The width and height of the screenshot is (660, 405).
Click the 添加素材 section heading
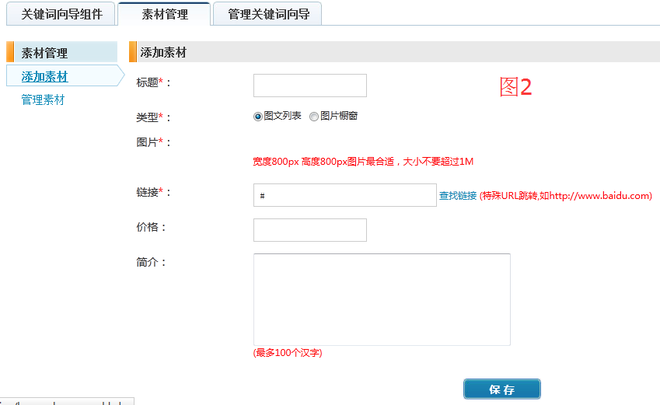coord(164,52)
